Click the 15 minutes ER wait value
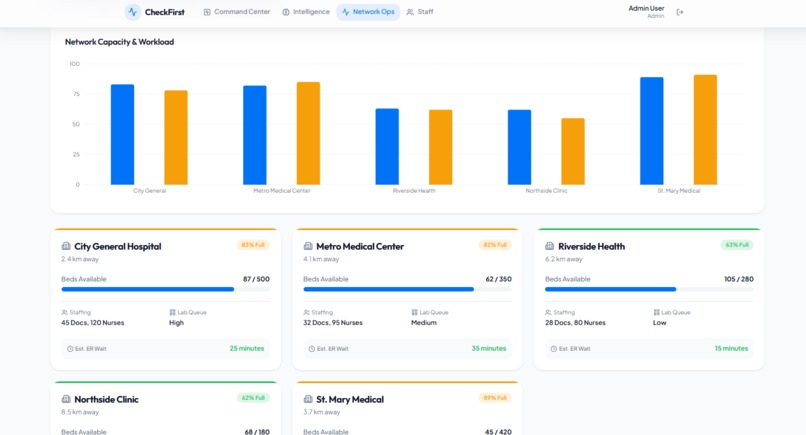Image resolution: width=806 pixels, height=435 pixels. (x=731, y=349)
